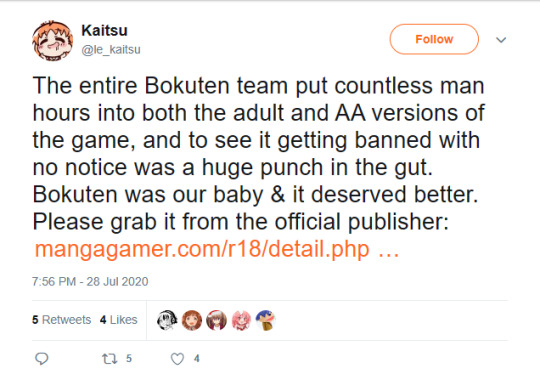Expand tweet options chevron next to Follow
The width and height of the screenshot is (540, 391).
(501, 40)
